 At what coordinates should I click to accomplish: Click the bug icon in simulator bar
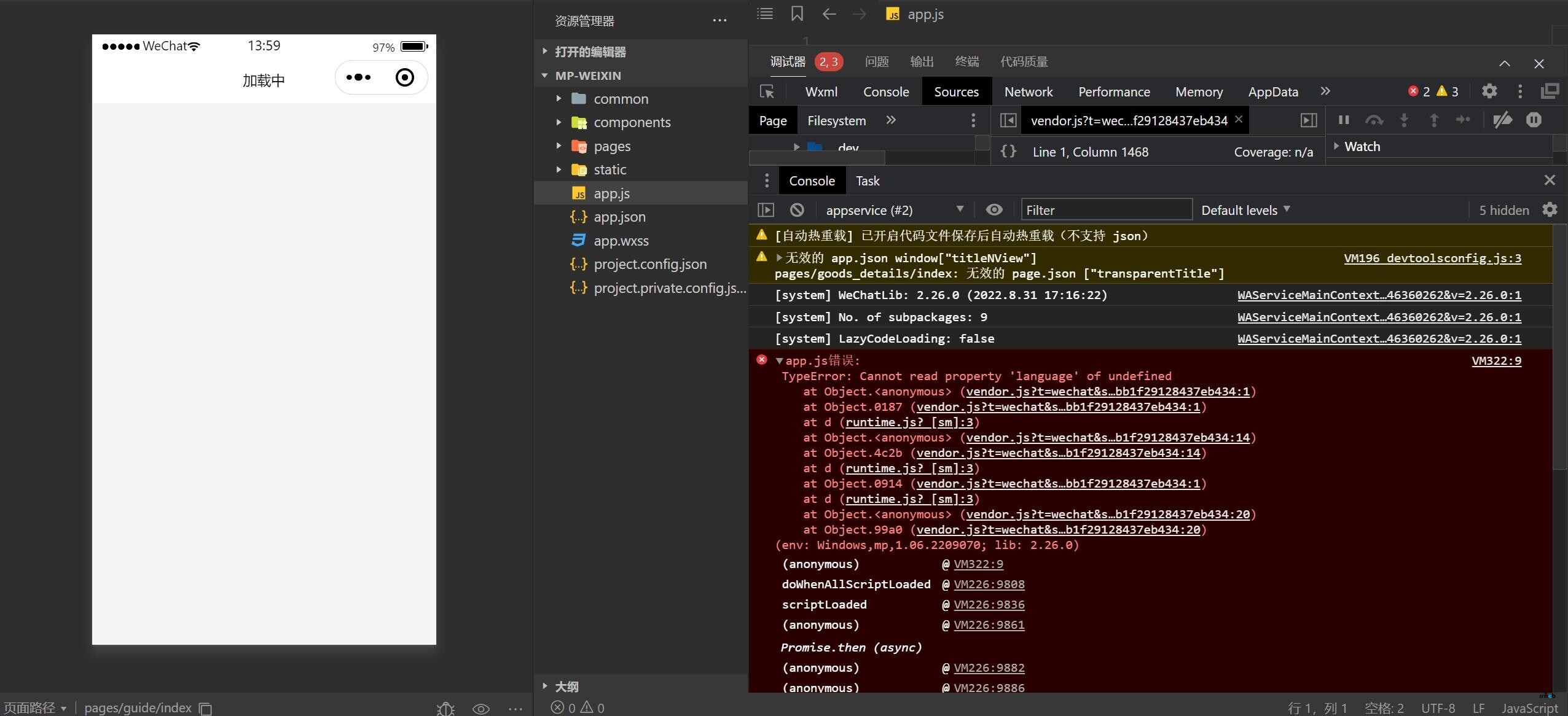click(446, 709)
